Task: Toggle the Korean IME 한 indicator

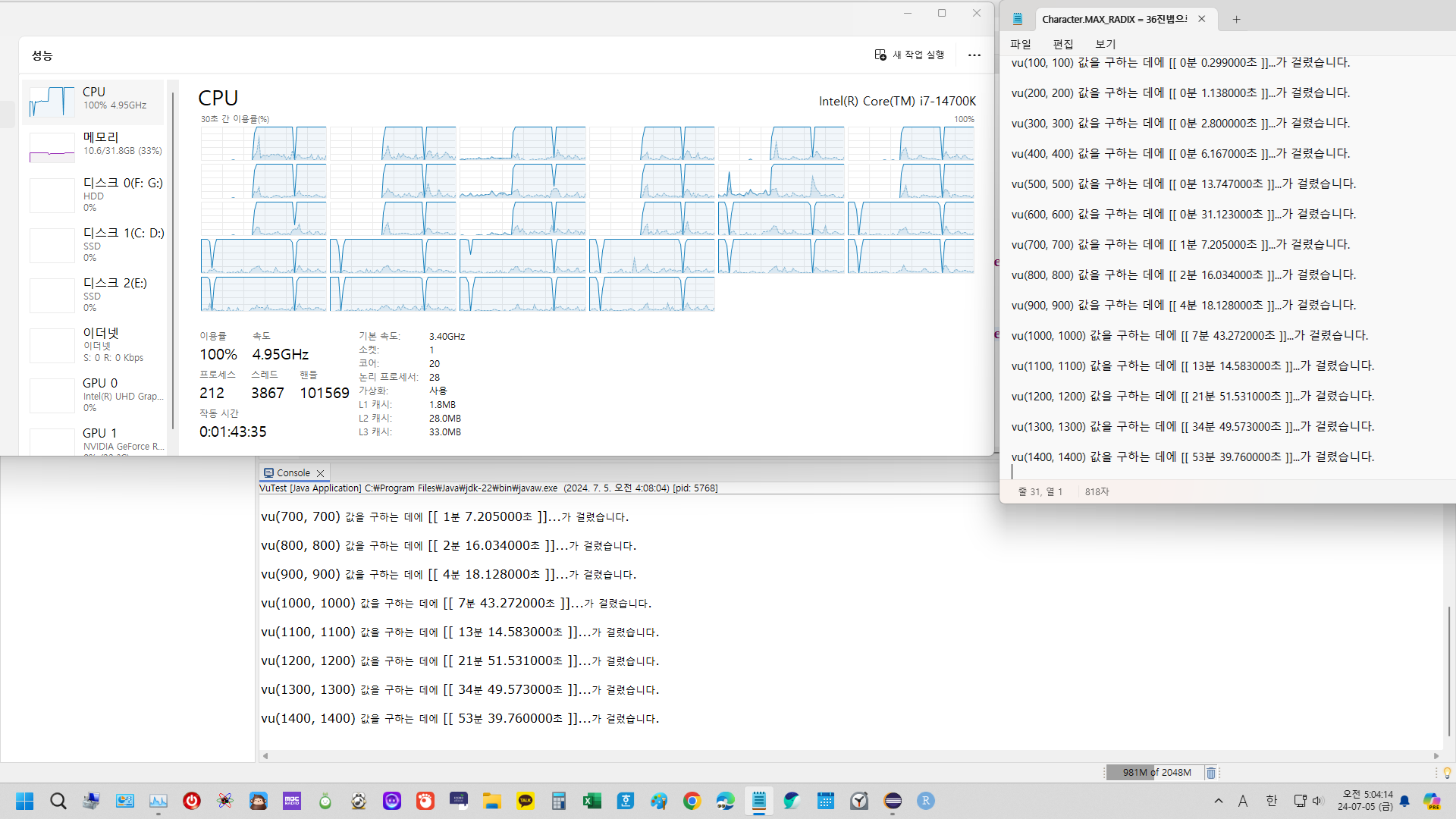Action: coord(1272,801)
